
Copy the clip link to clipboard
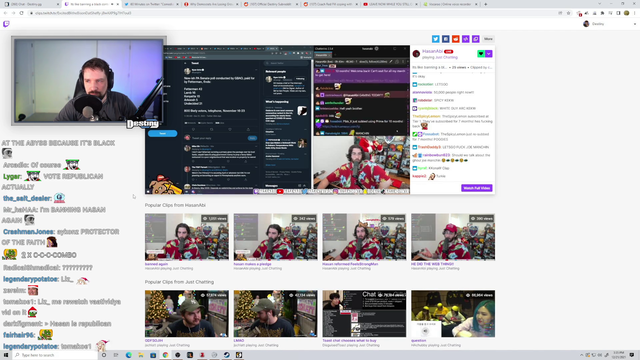(x=476, y=39)
